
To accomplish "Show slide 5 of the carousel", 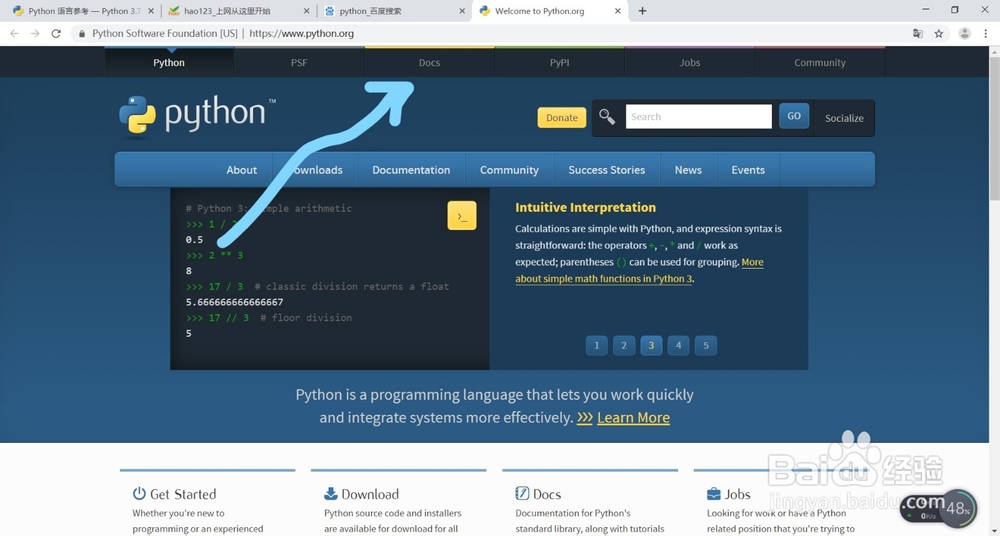I will [706, 345].
